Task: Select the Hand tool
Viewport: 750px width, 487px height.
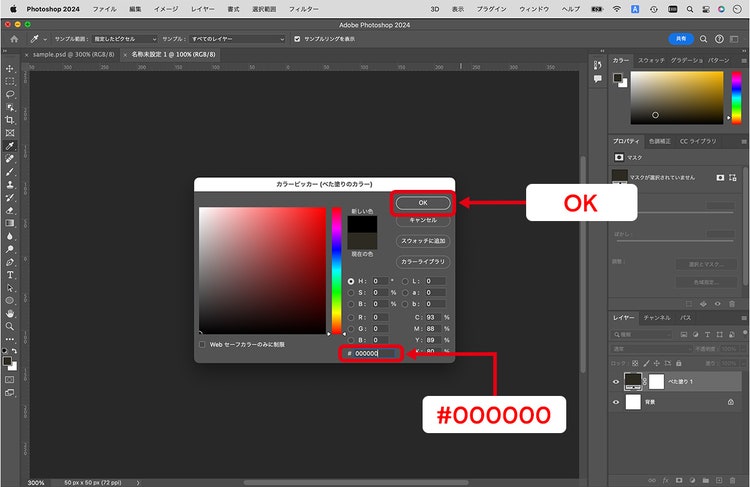Action: pyautogui.click(x=10, y=313)
